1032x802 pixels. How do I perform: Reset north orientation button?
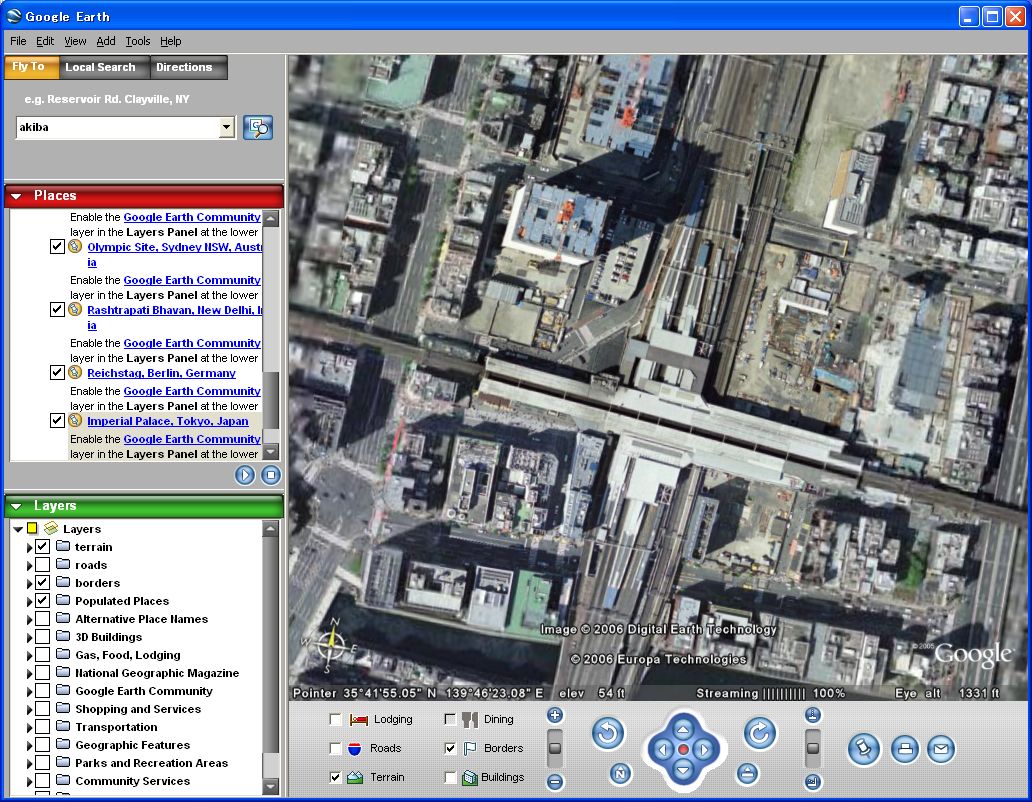click(x=620, y=773)
